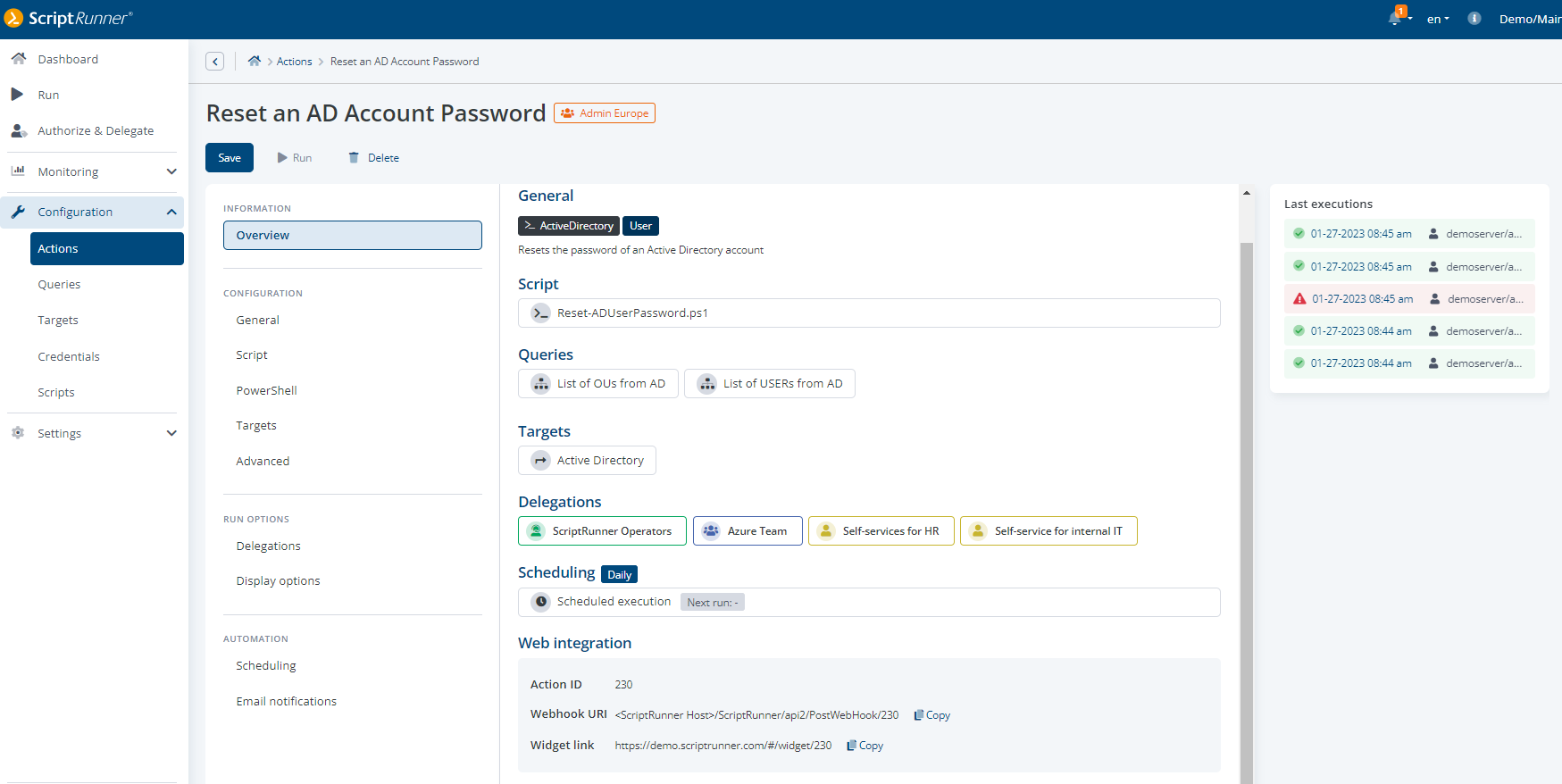Open Queries in the sidebar
Image resolution: width=1562 pixels, height=784 pixels.
pos(59,284)
